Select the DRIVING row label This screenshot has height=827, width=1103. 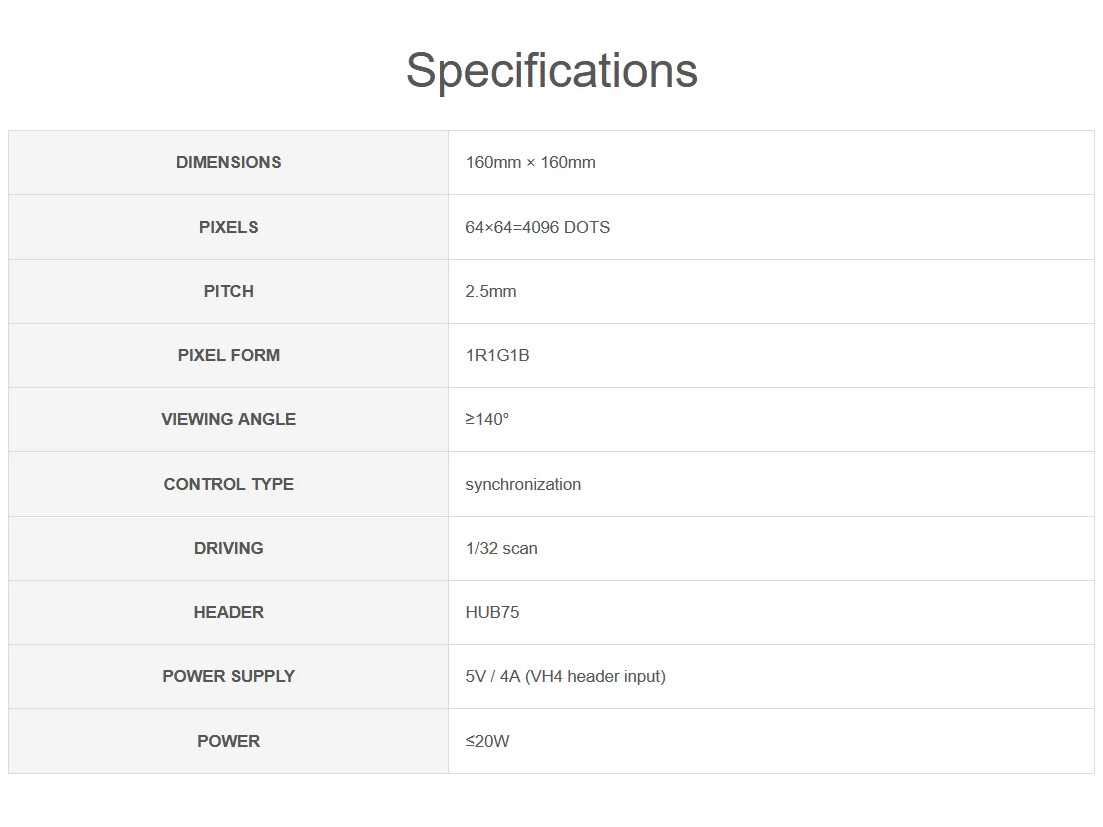click(x=229, y=548)
